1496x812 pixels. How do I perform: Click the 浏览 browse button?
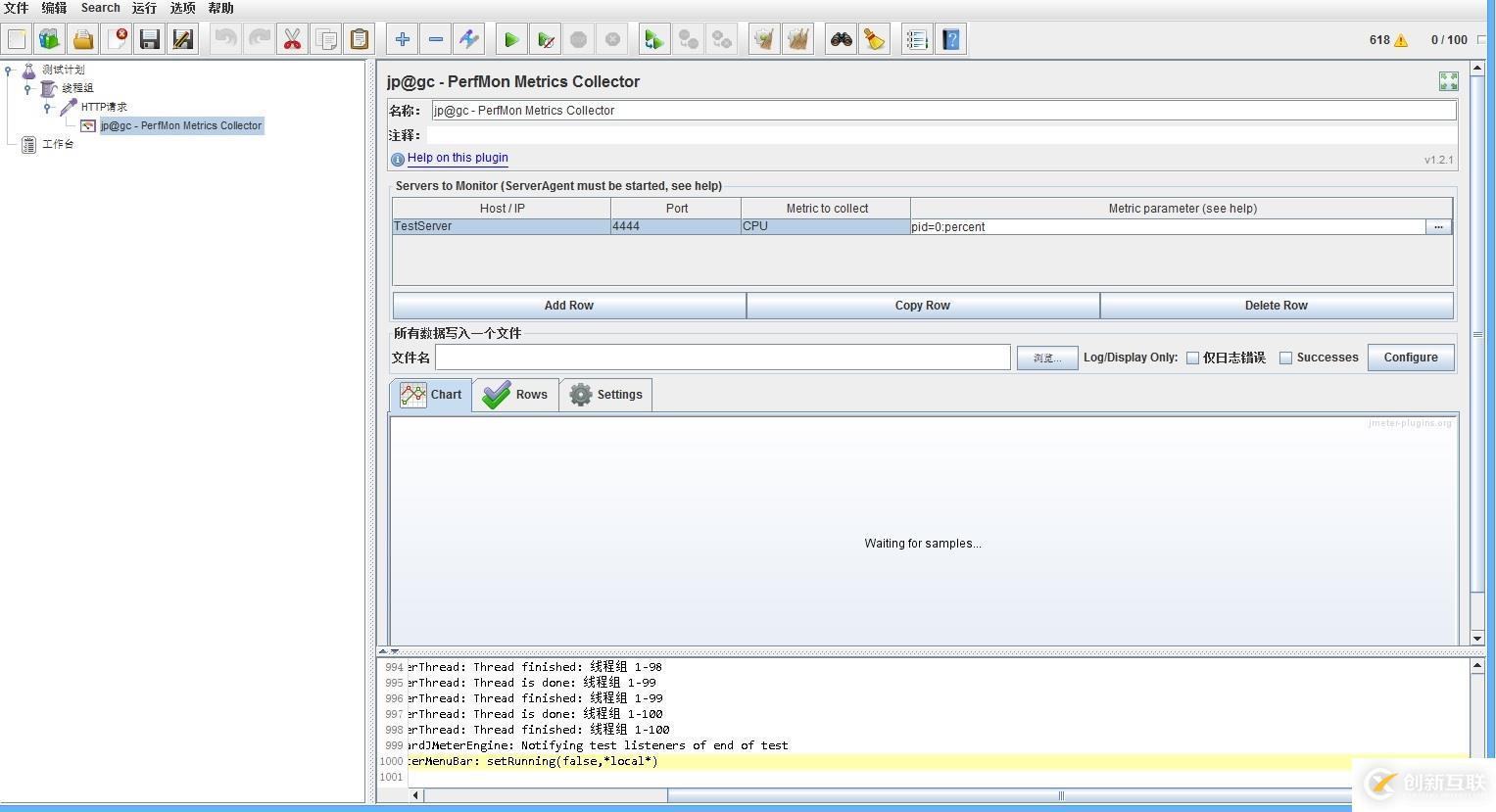tap(1047, 358)
